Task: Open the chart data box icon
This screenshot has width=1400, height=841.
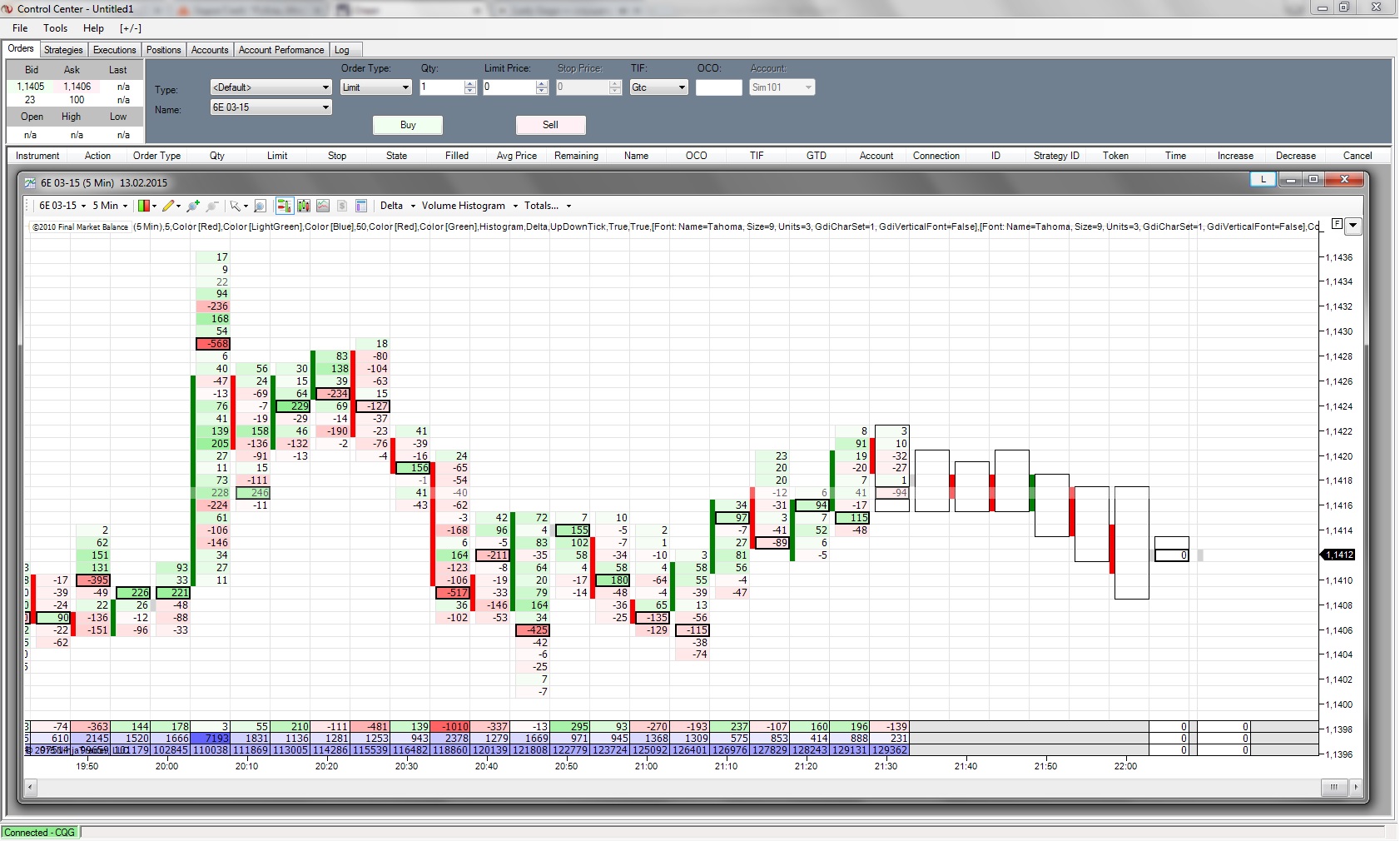Action: coord(361,206)
